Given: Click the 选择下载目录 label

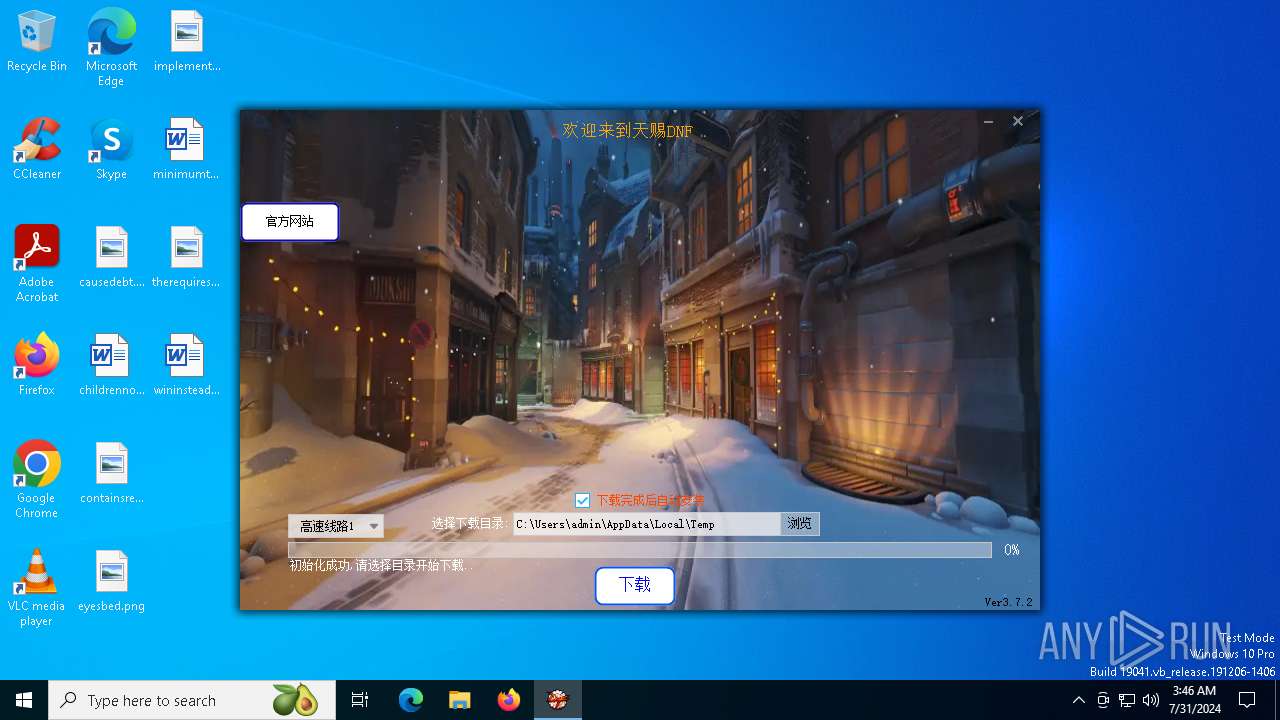Looking at the screenshot, I should (x=469, y=523).
